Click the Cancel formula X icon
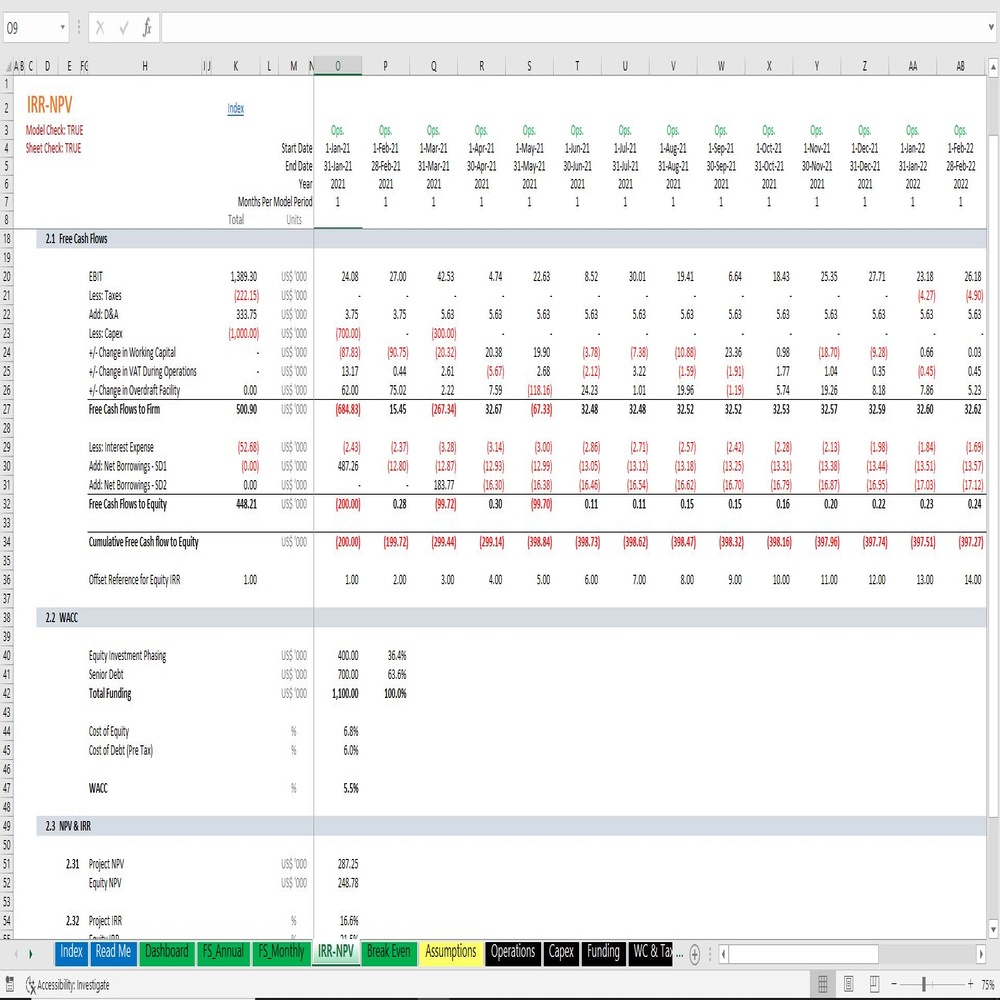1000x1000 pixels. 100,28
